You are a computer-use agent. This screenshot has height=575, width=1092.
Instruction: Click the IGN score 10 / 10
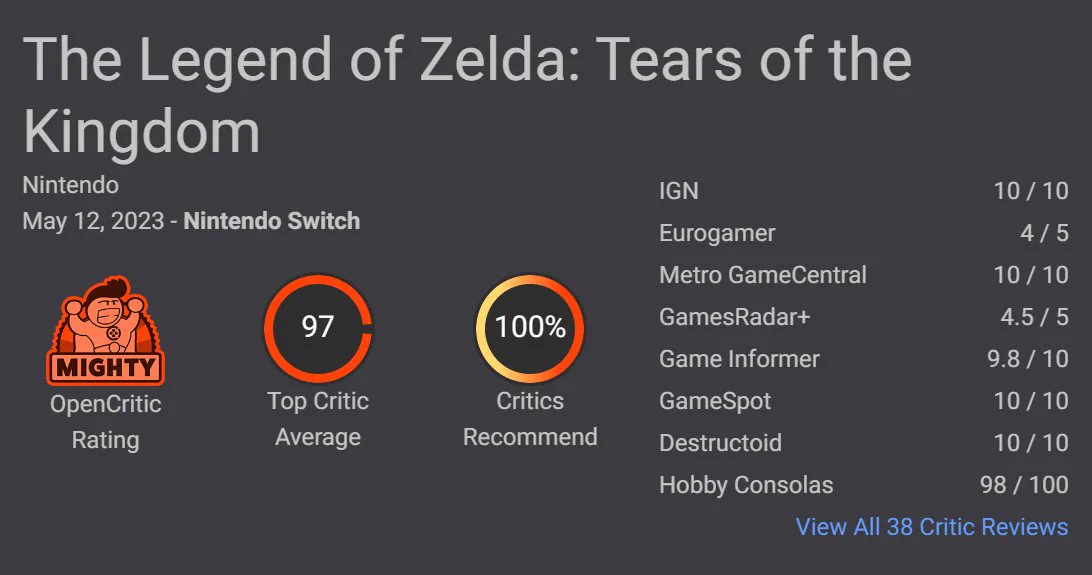point(1031,191)
